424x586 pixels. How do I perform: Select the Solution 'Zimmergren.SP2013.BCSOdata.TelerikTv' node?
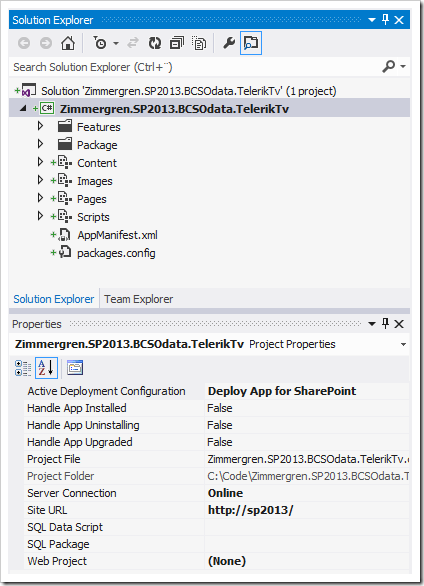pos(189,91)
